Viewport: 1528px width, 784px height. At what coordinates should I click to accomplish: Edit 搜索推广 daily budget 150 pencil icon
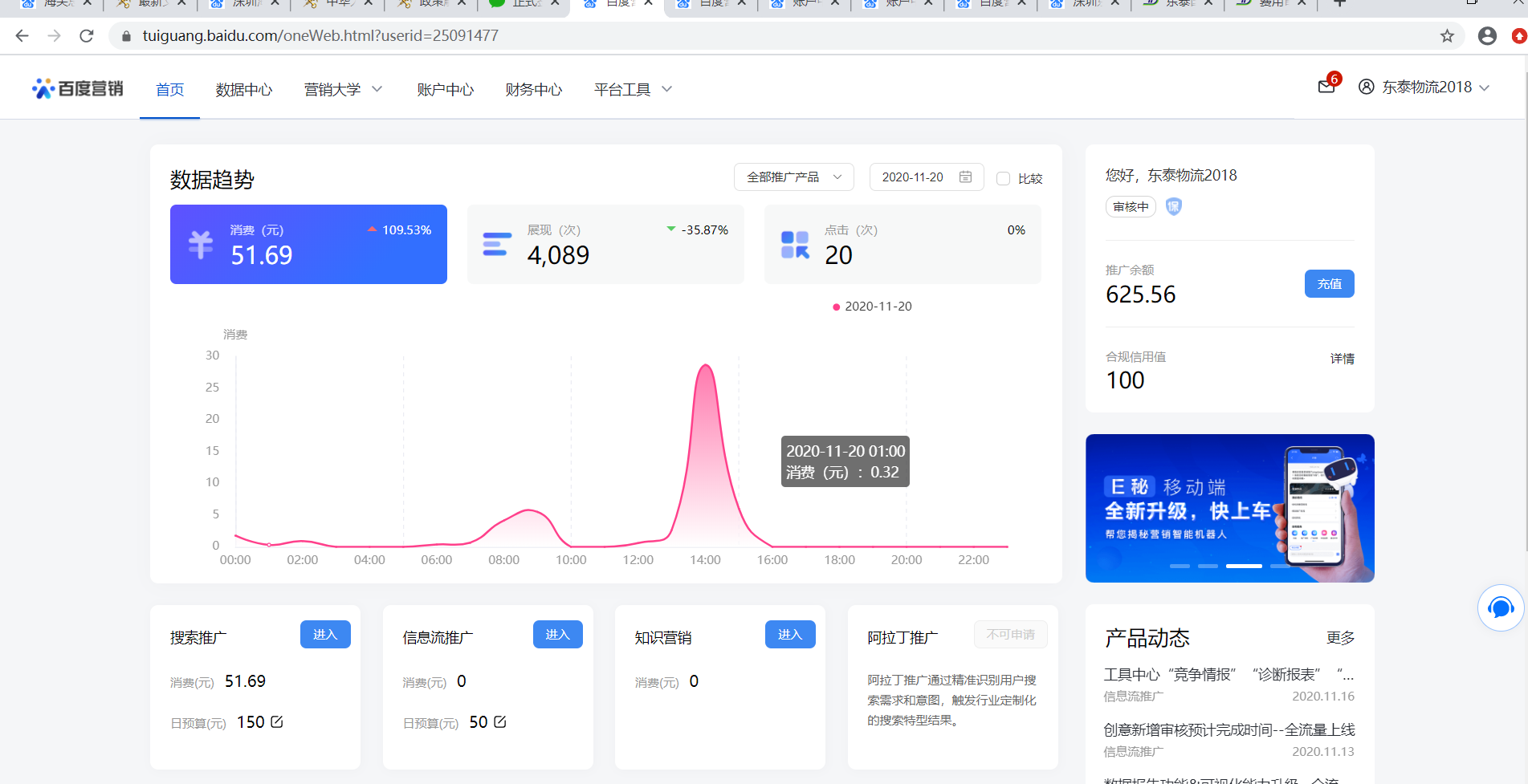(277, 721)
